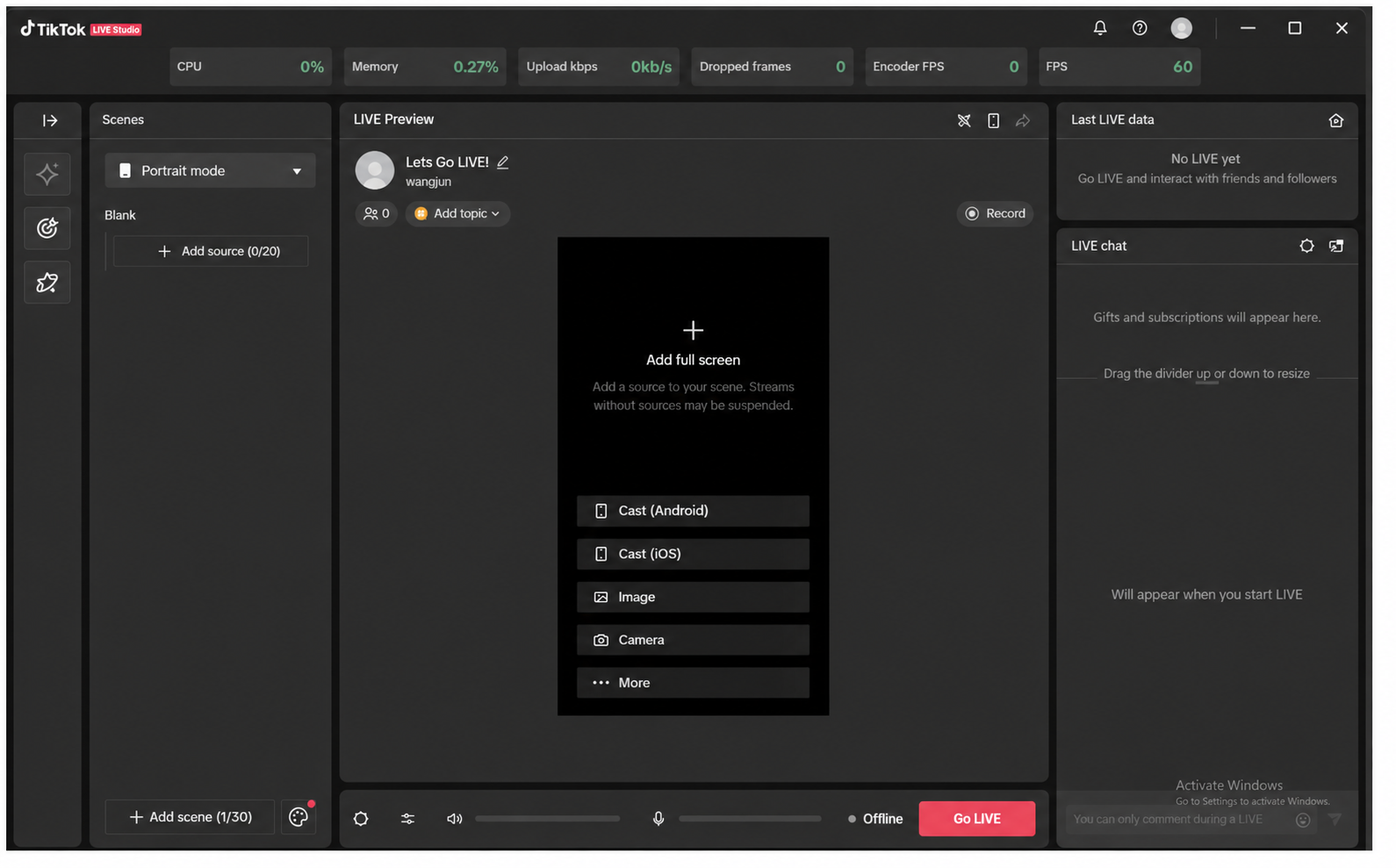The image size is (1396, 868).
Task: Open More source options
Action: click(693, 683)
